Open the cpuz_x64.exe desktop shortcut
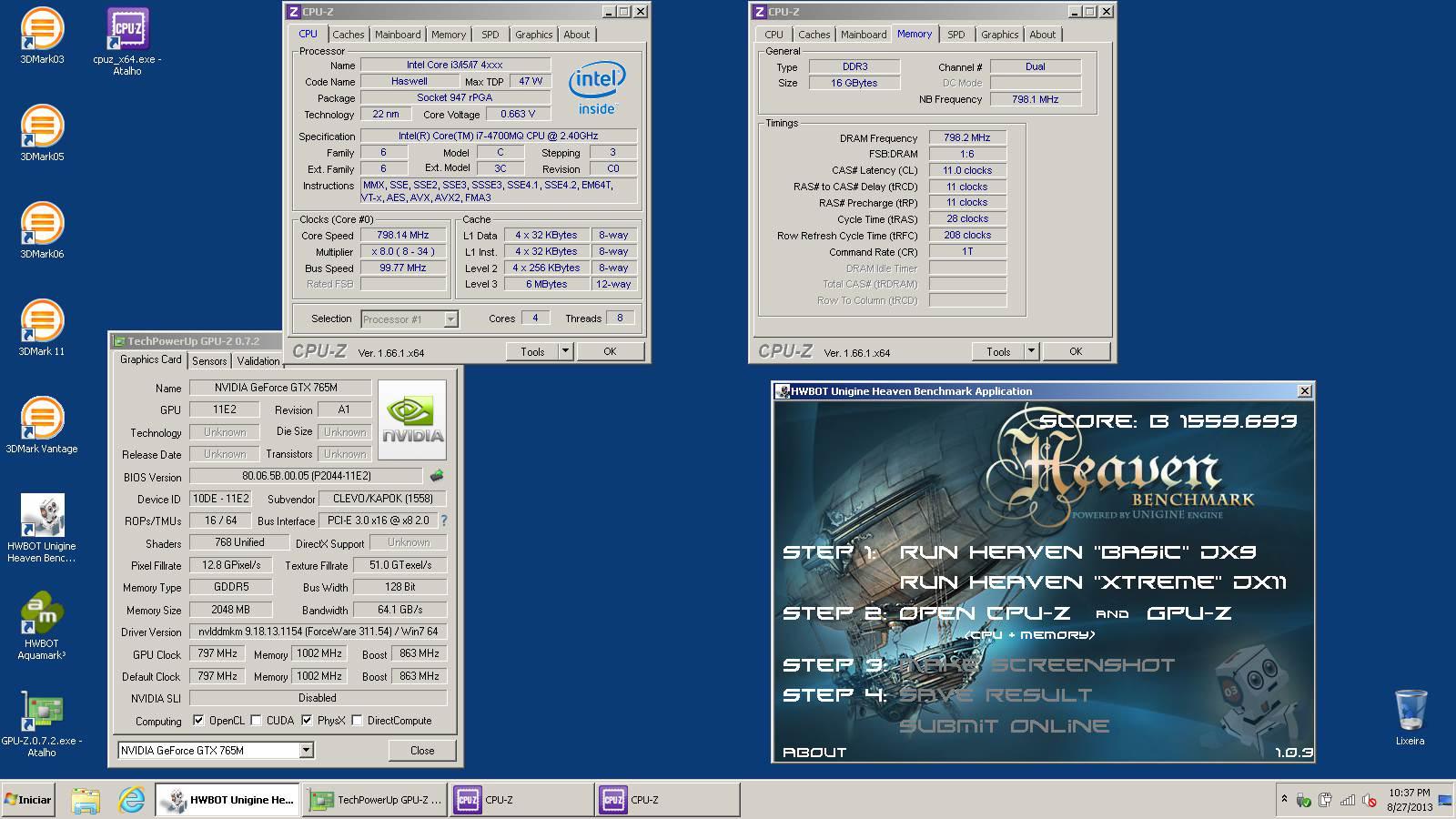Viewport: 1456px width, 819px height. (127, 41)
